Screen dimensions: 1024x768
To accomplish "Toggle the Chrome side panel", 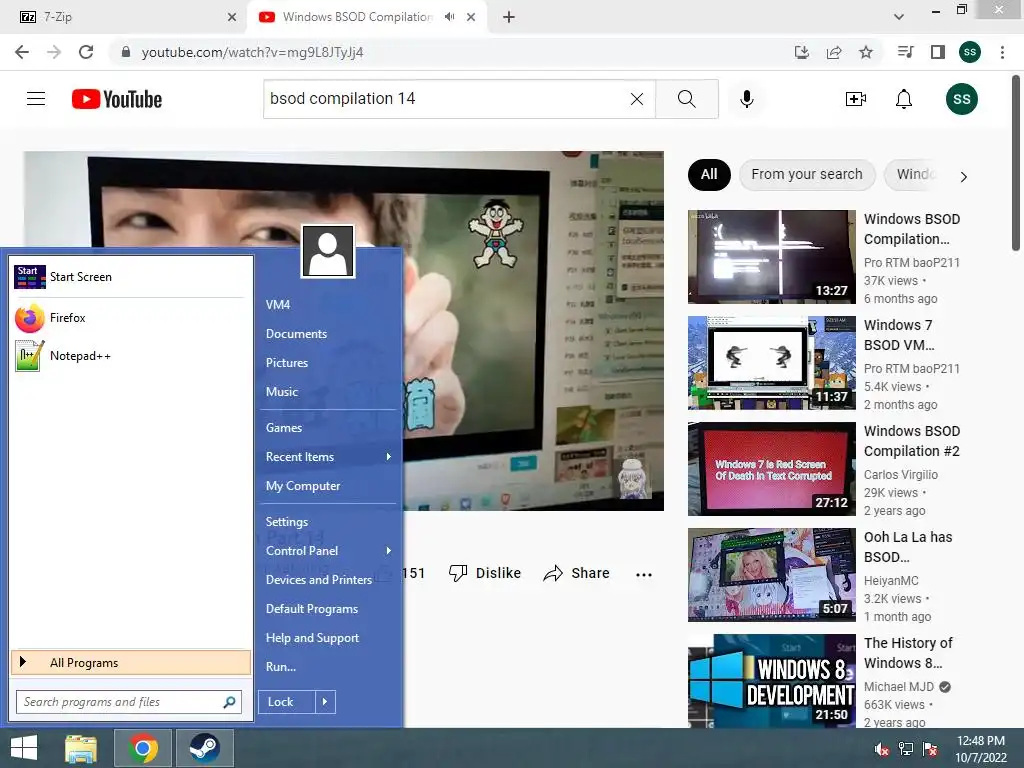I will 938,52.
